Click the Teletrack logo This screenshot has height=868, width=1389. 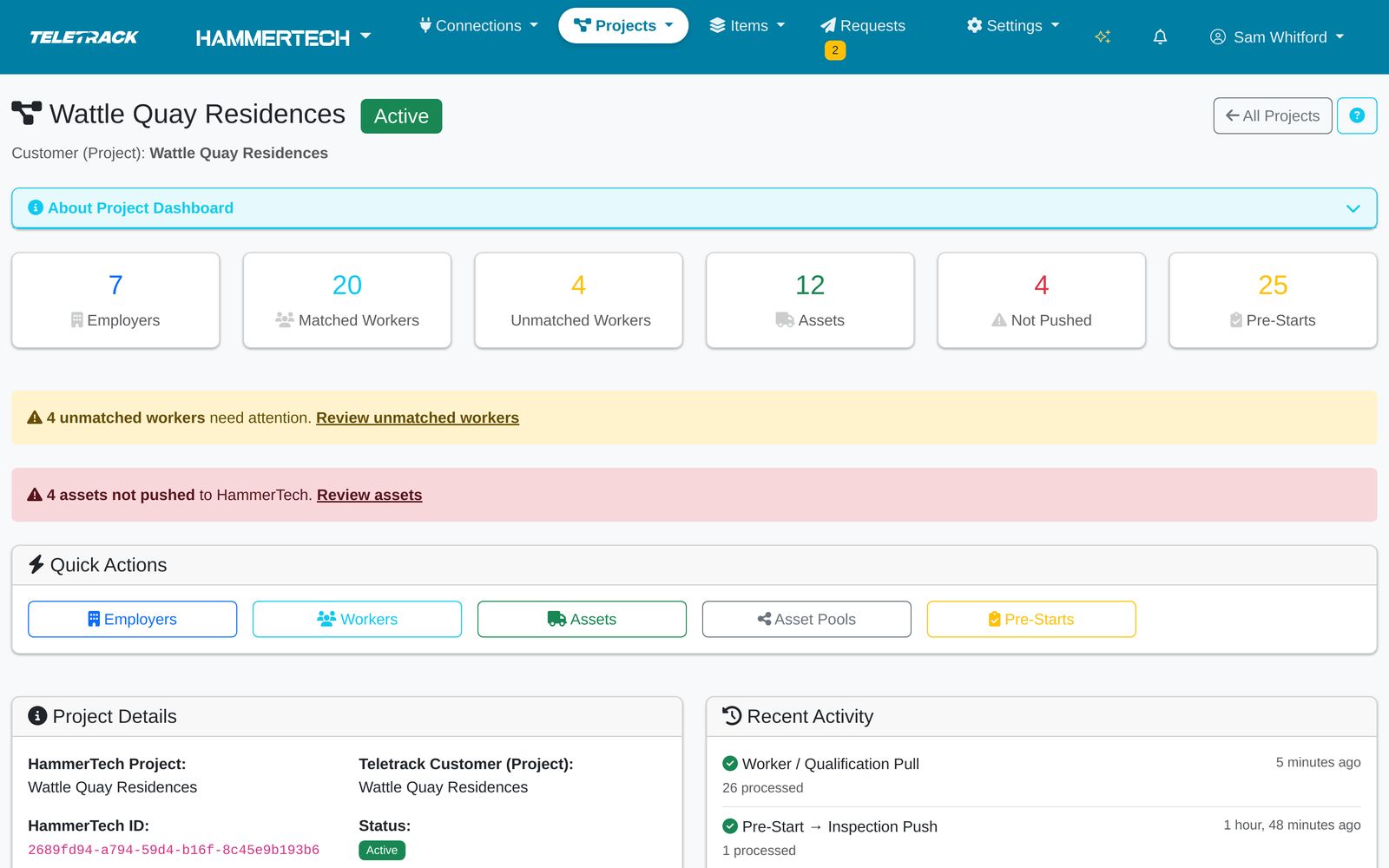(84, 37)
